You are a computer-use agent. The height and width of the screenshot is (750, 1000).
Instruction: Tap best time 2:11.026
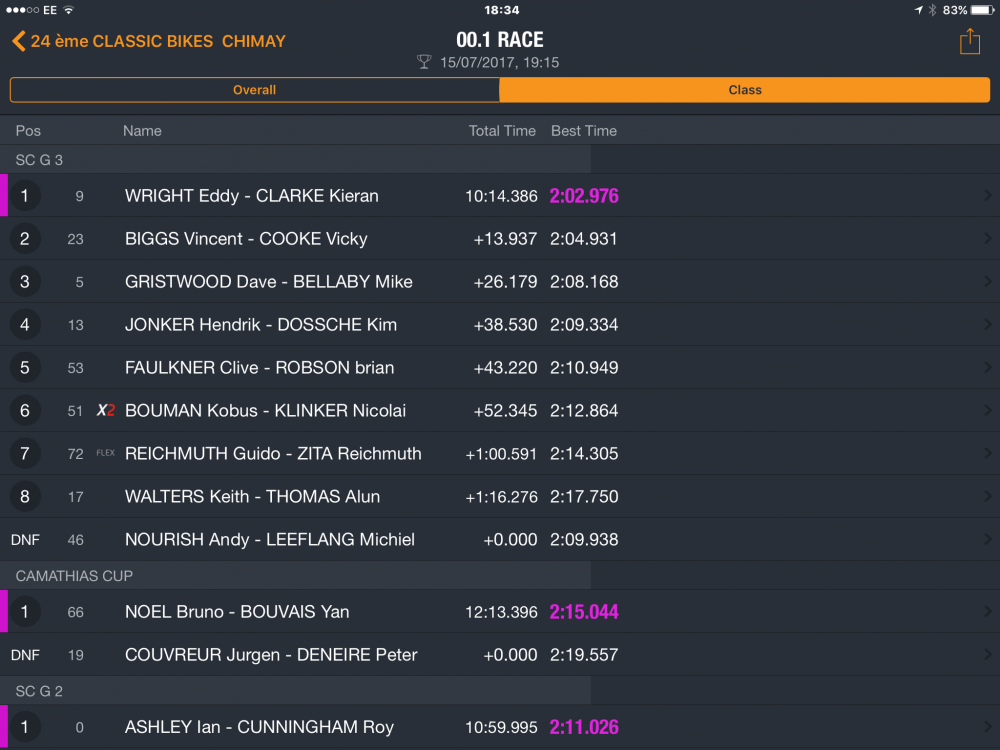tap(584, 727)
